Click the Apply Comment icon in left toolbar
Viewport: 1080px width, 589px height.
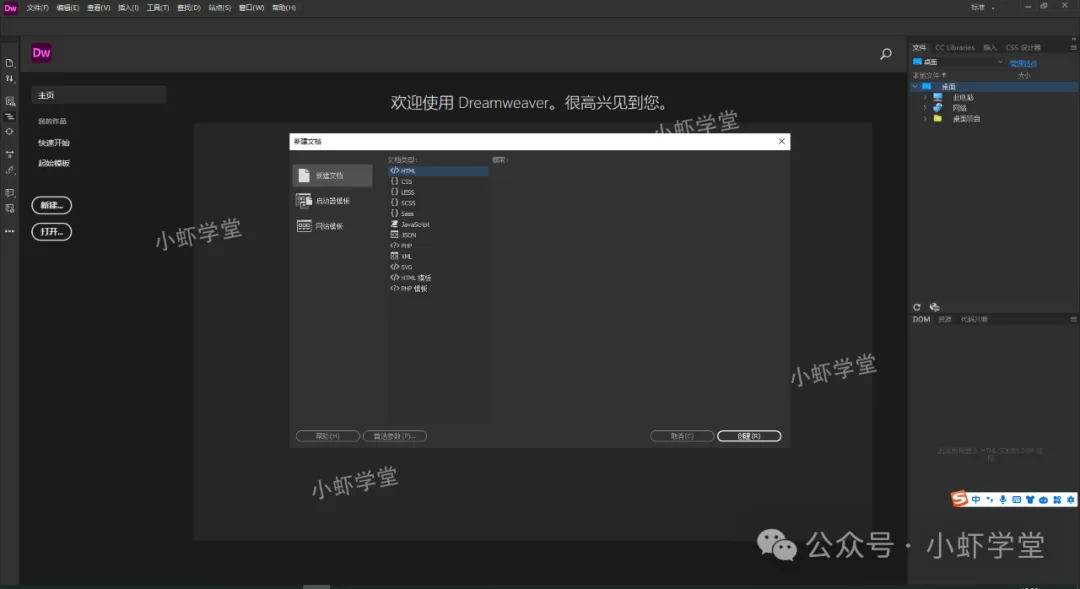[10, 193]
